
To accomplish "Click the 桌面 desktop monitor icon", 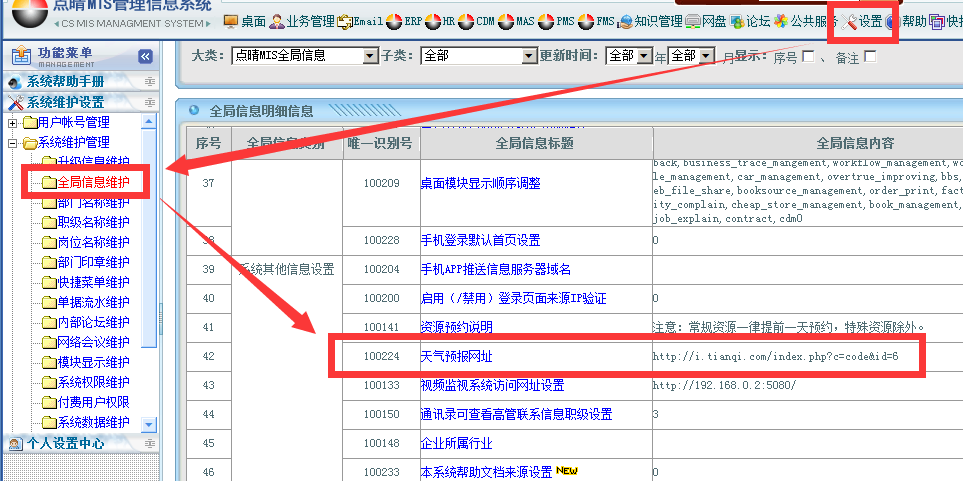I will (x=231, y=21).
